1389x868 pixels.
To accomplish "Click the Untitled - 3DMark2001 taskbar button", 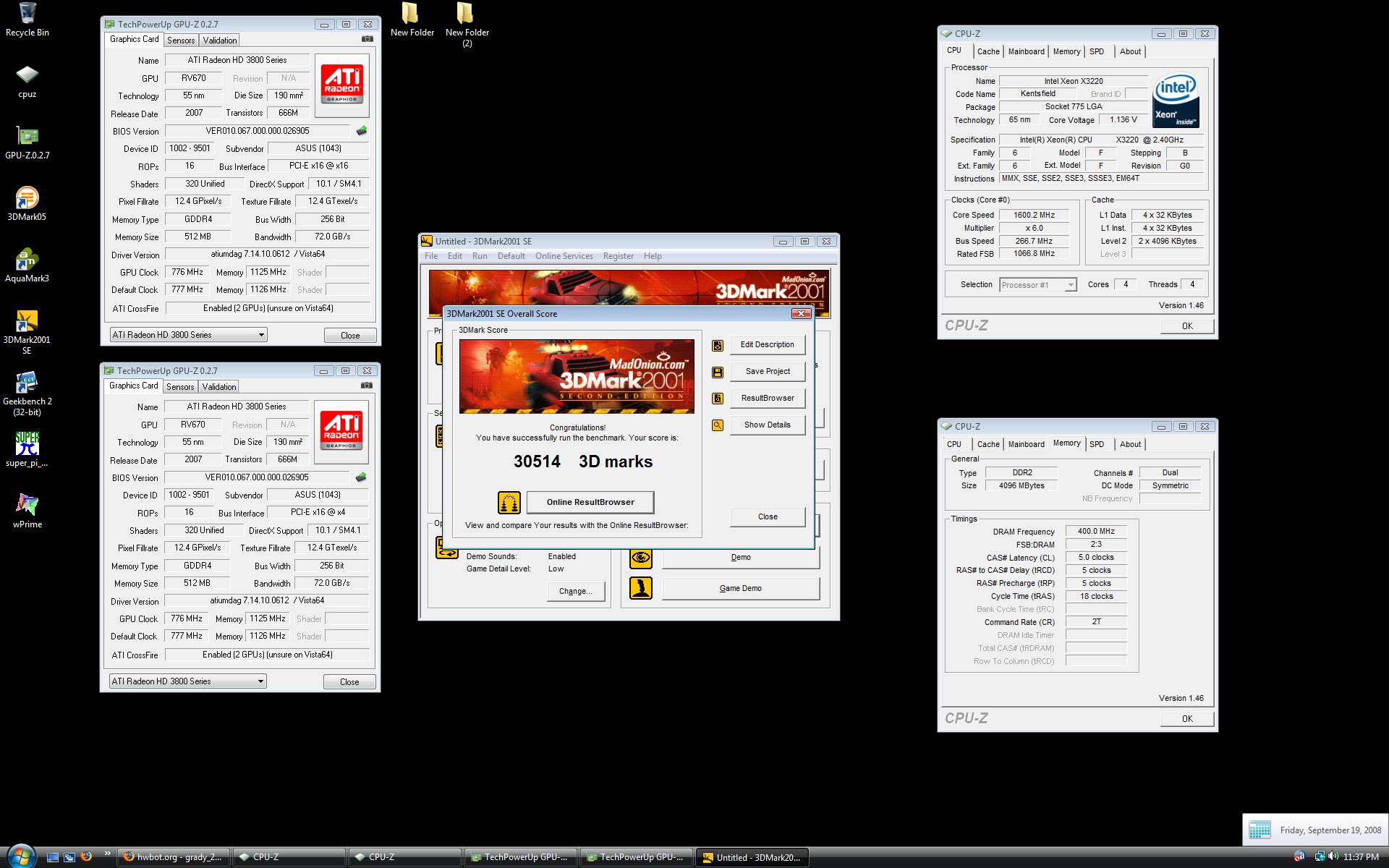I will [752, 857].
